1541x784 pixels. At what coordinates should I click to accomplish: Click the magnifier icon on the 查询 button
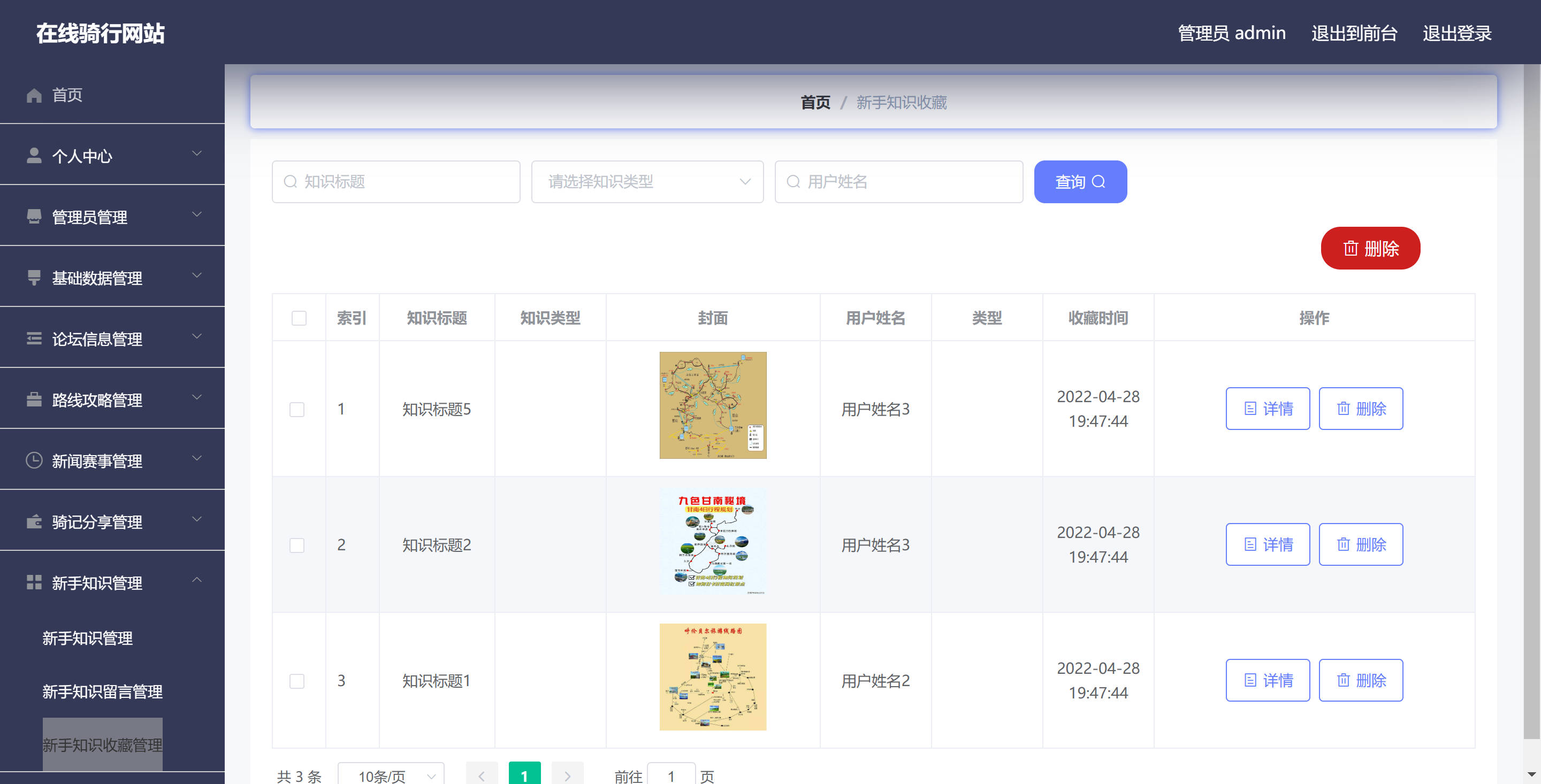click(1099, 181)
